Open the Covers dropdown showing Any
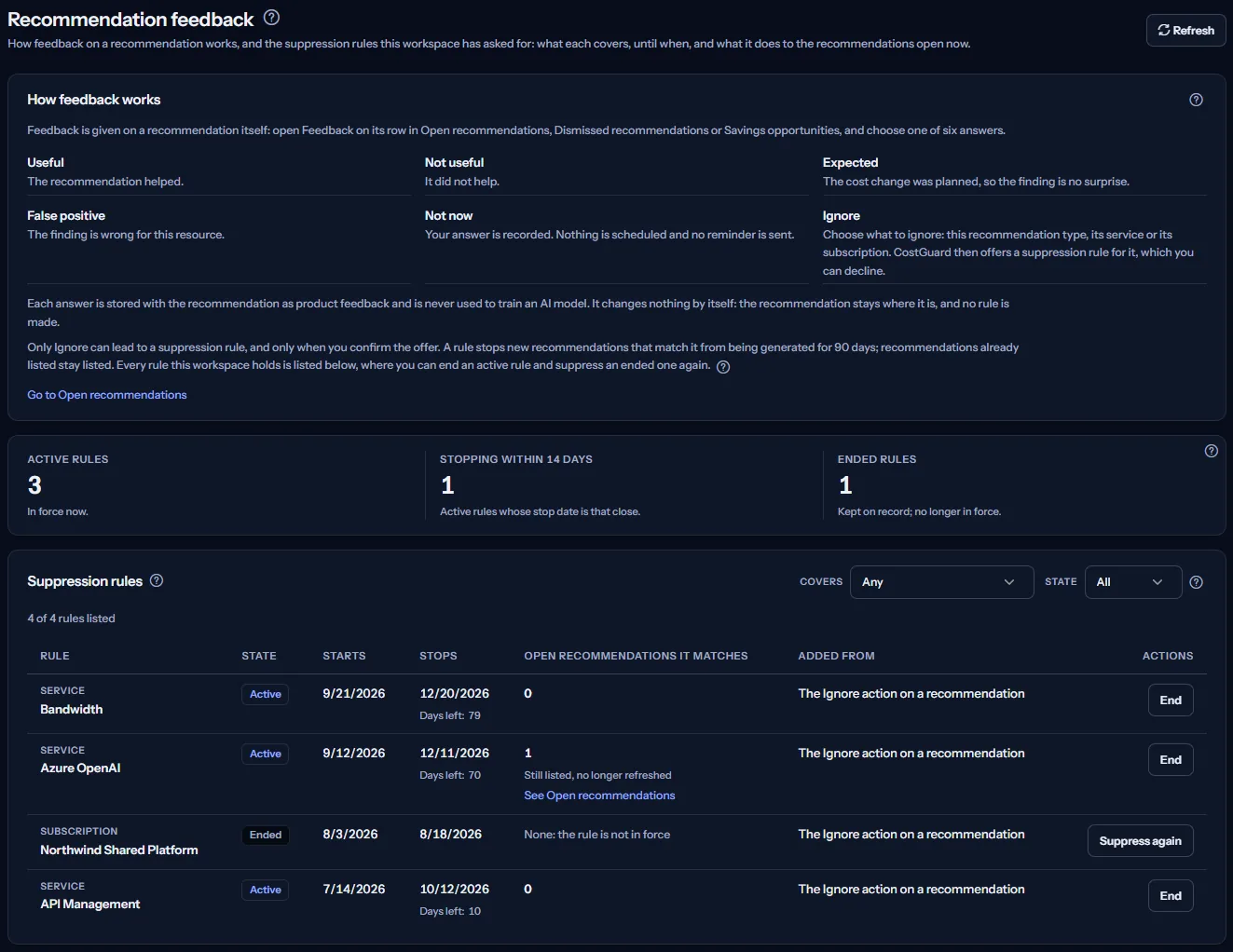Viewport: 1233px width, 952px height. [941, 582]
